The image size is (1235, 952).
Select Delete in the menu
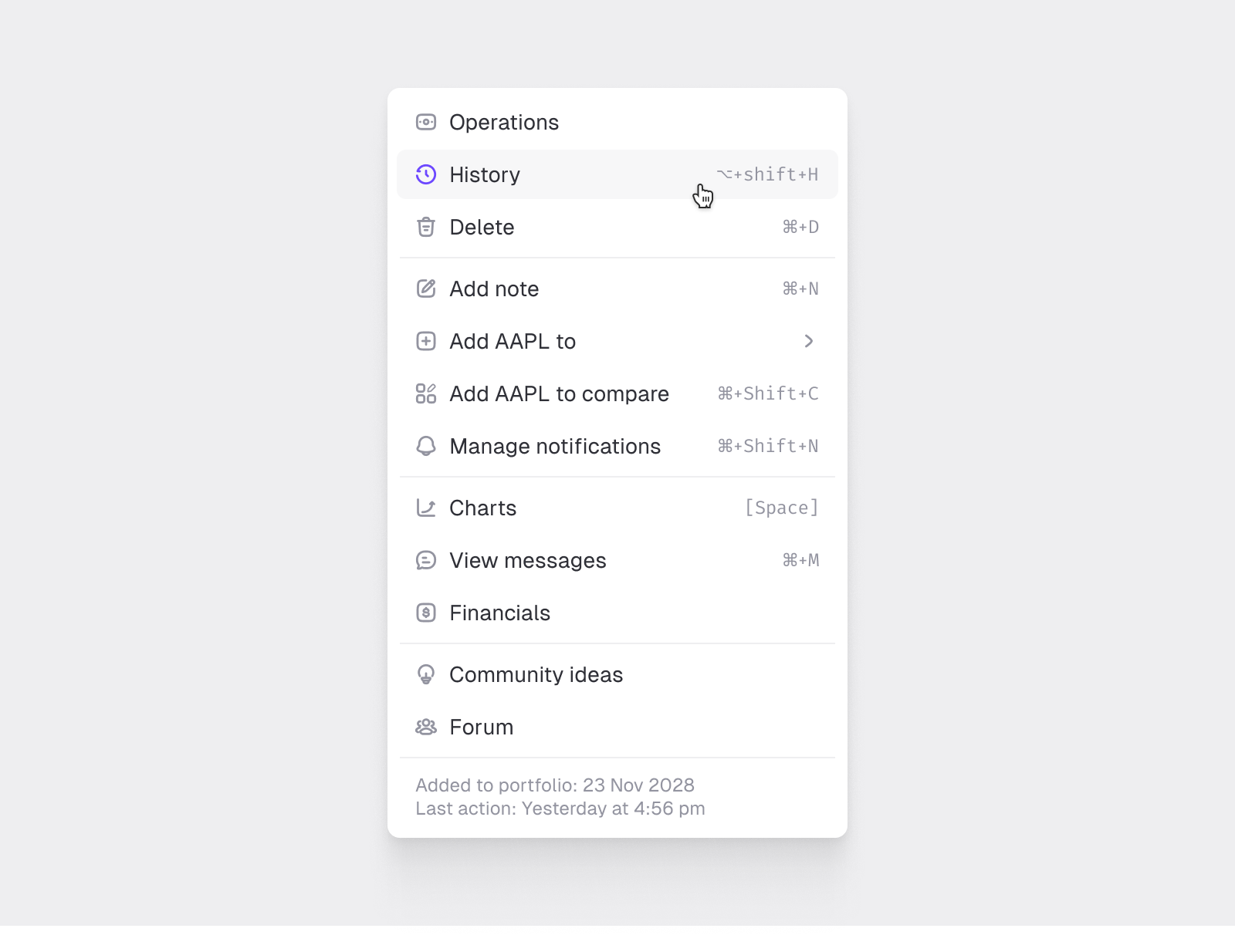482,227
